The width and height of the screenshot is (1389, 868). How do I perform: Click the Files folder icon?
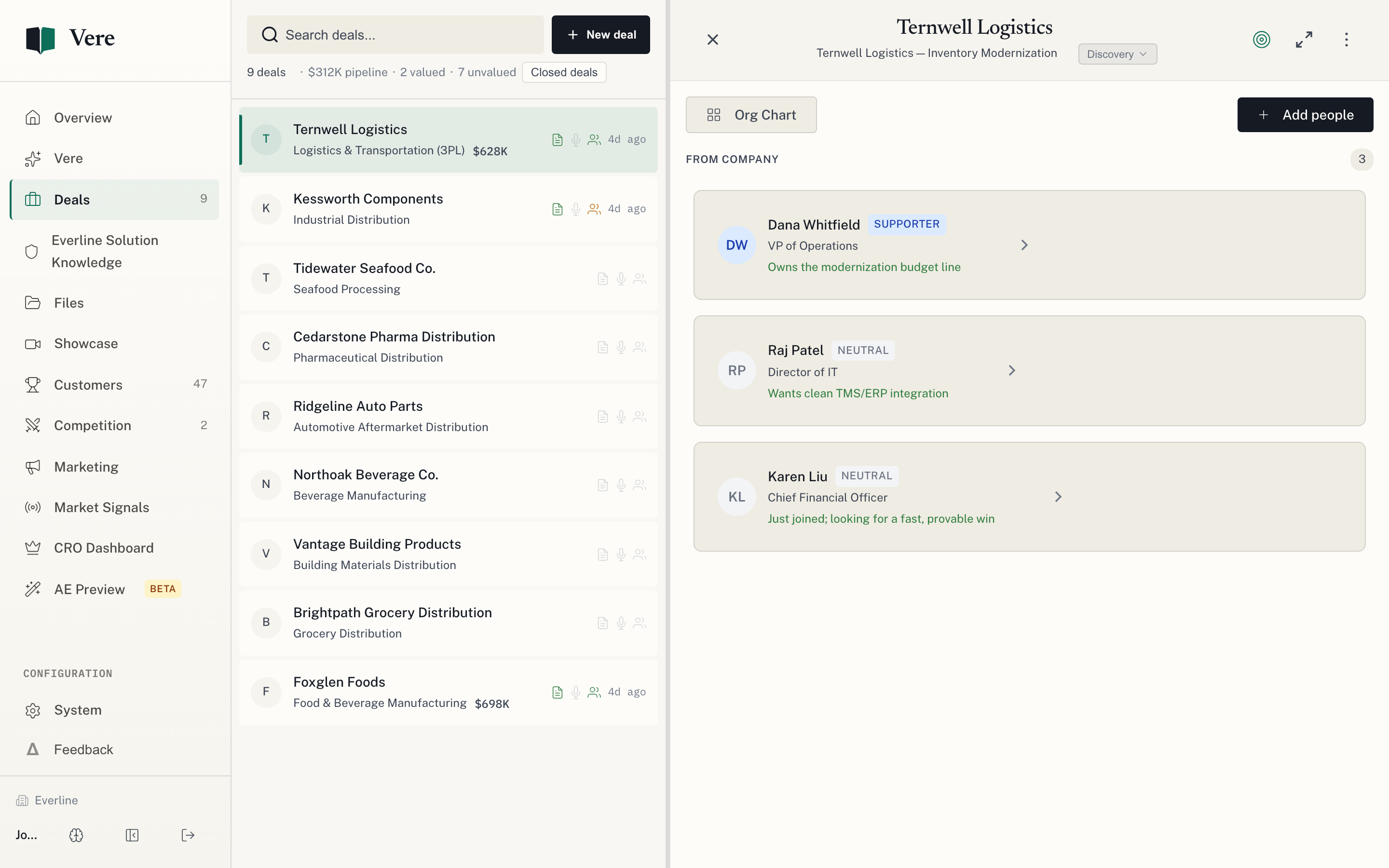[33, 302]
